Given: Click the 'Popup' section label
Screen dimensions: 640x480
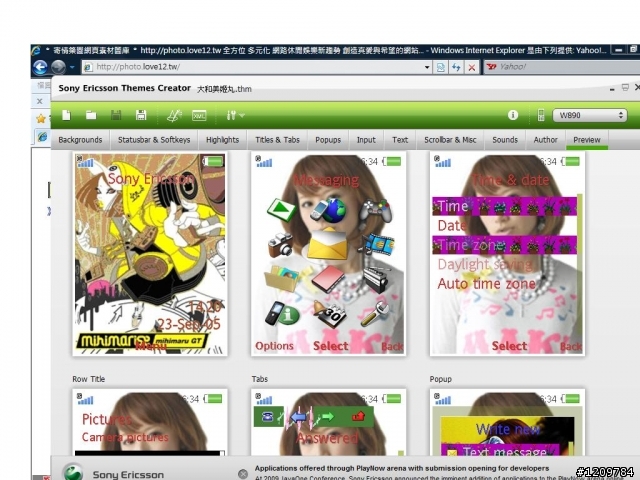Looking at the screenshot, I should 440,379.
